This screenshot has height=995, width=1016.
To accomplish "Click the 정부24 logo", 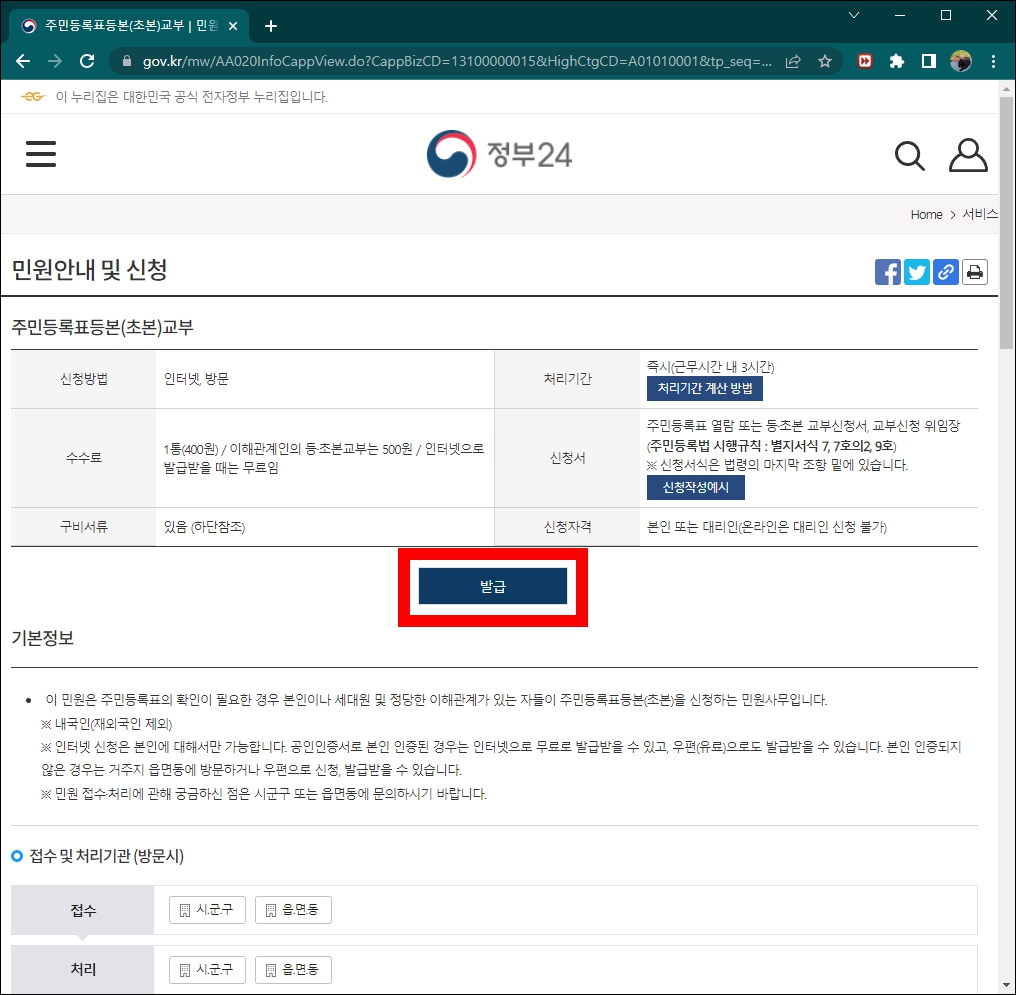I will (498, 154).
